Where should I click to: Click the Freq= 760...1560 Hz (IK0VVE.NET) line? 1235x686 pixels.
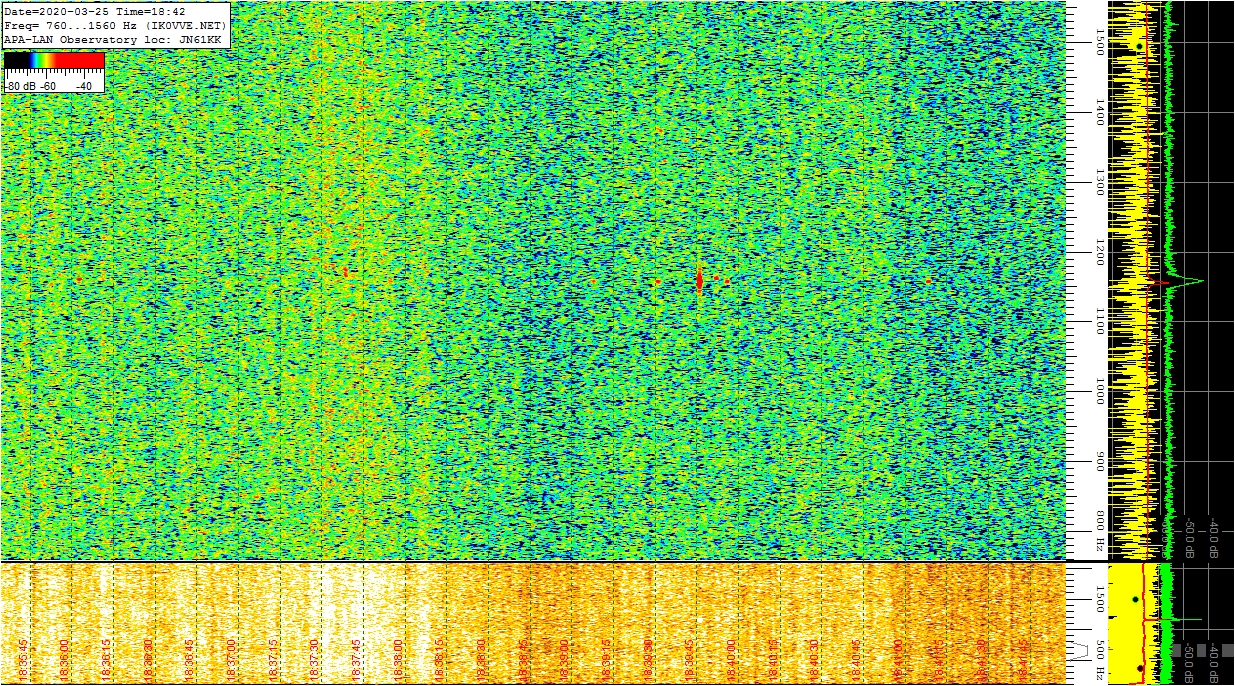[x=116, y=24]
